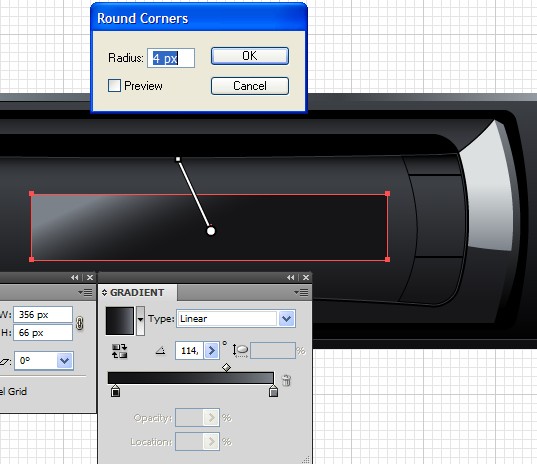The width and height of the screenshot is (537, 464).
Task: Click the Reverse Gradient icon
Action: 119,351
